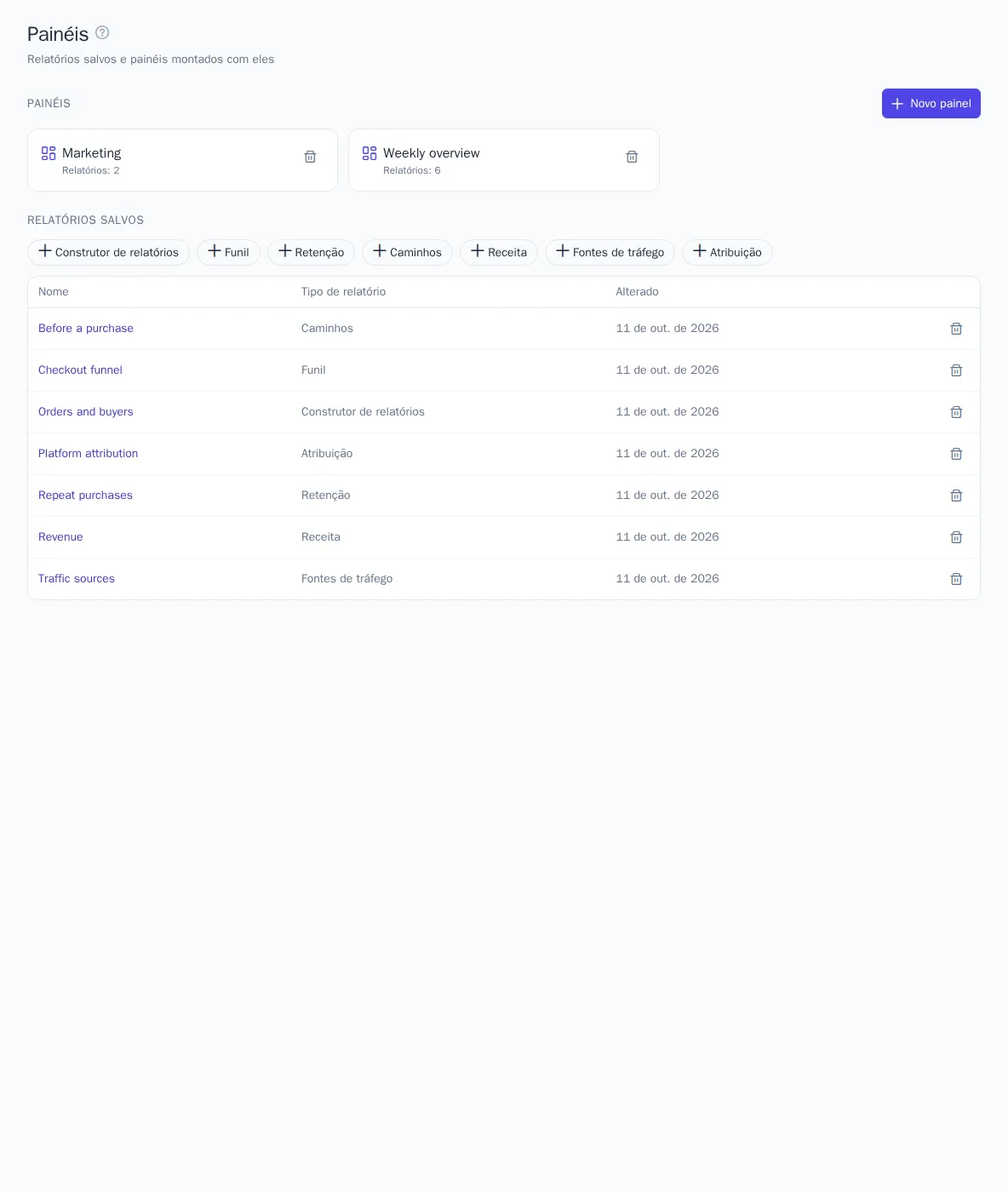
Task: Create a new Funil report
Action: click(228, 252)
